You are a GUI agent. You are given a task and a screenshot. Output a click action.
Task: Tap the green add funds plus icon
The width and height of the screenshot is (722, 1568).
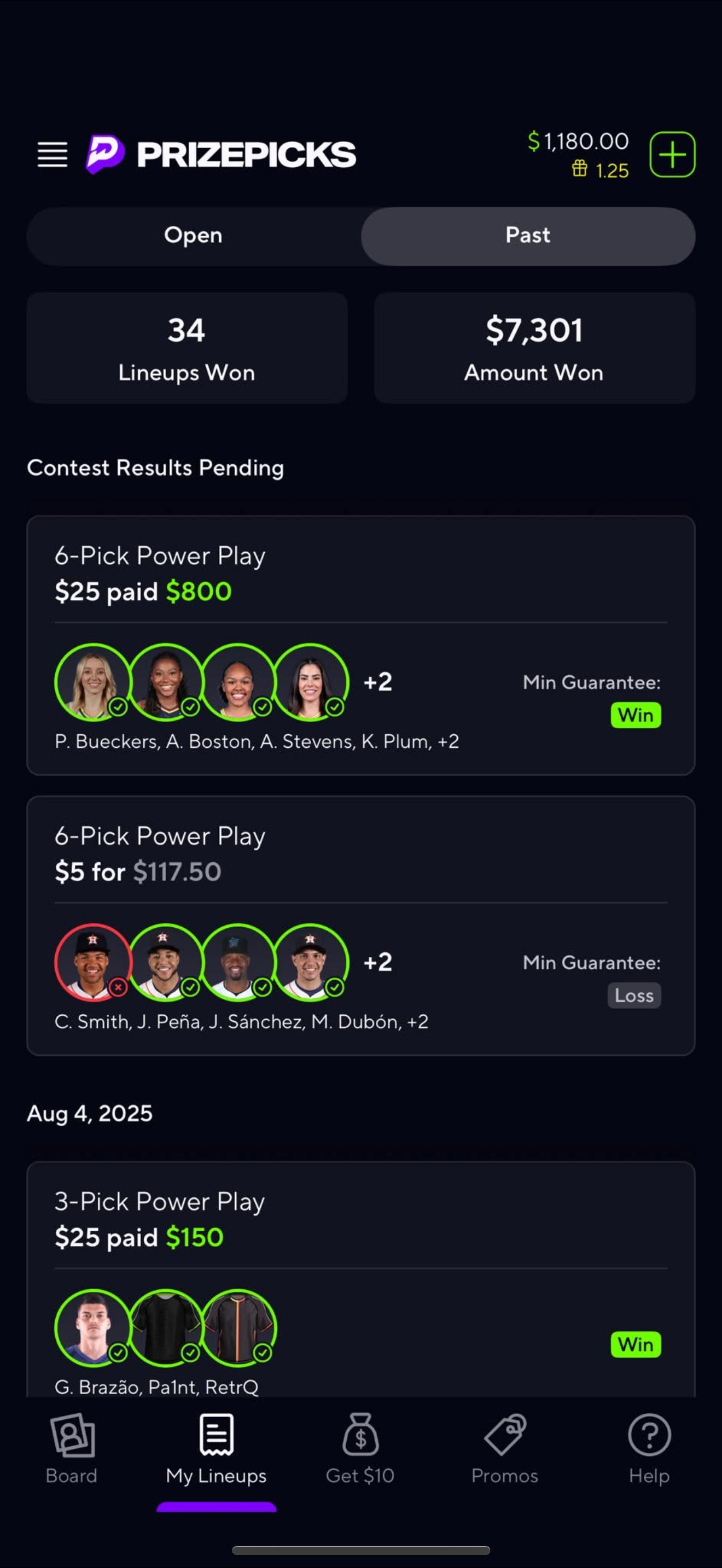point(672,154)
